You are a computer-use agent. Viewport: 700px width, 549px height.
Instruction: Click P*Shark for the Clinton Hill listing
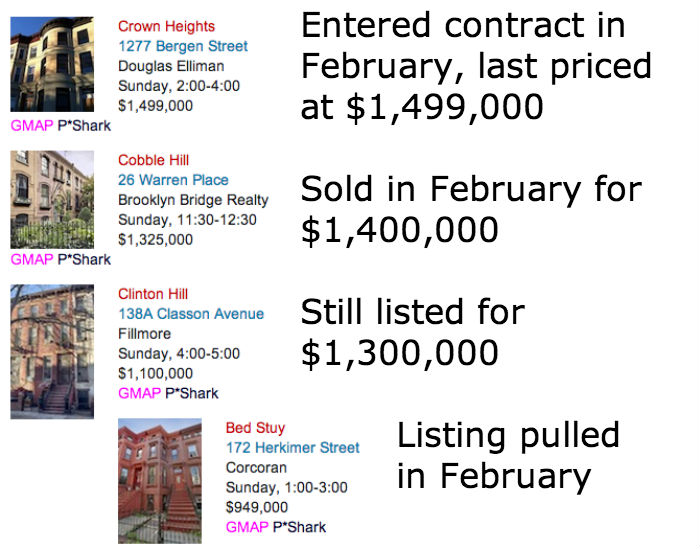[x=192, y=393]
